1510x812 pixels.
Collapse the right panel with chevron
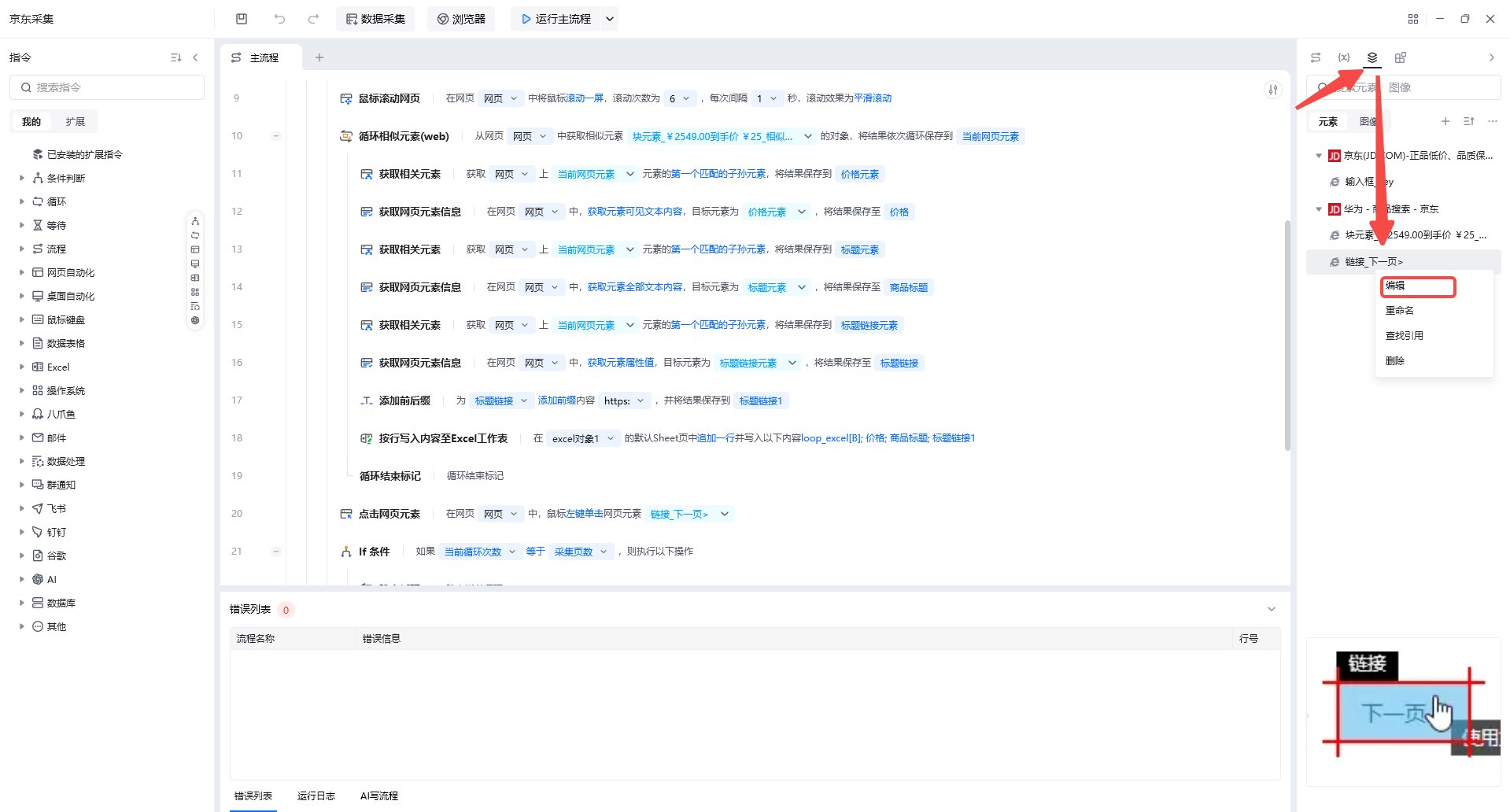1491,57
